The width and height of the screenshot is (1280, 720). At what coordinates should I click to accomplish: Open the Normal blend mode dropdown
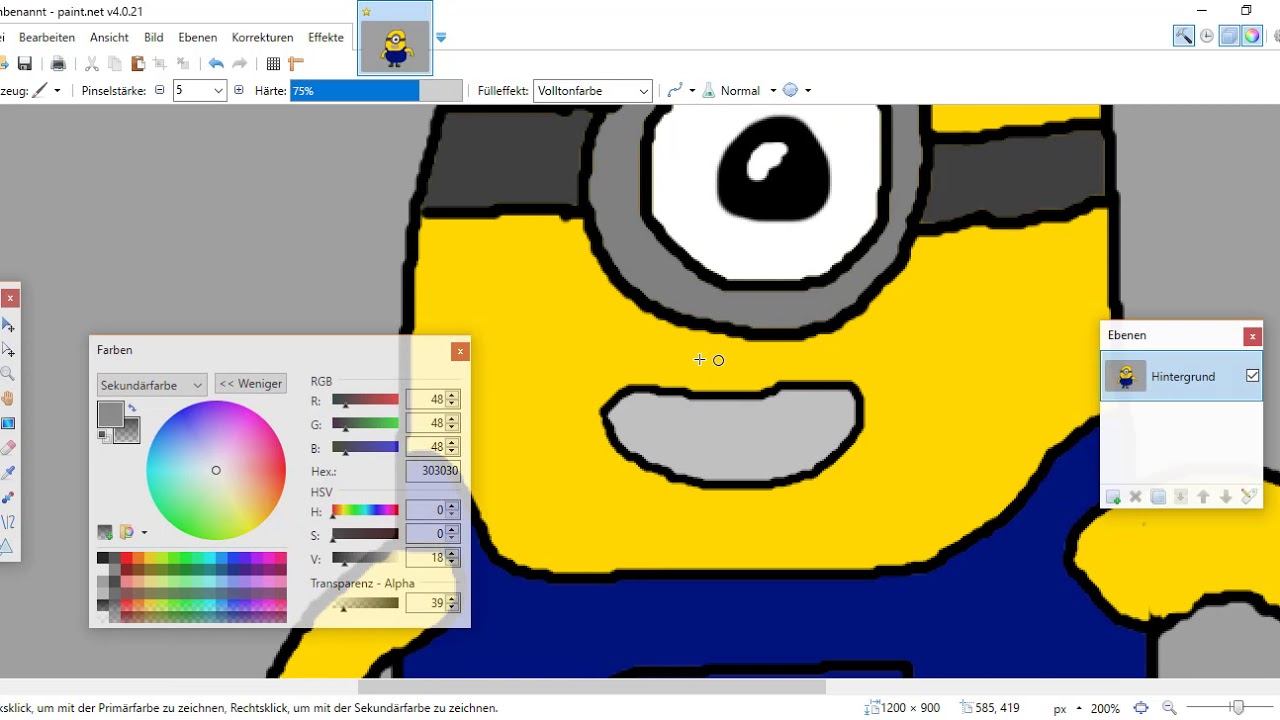[739, 90]
